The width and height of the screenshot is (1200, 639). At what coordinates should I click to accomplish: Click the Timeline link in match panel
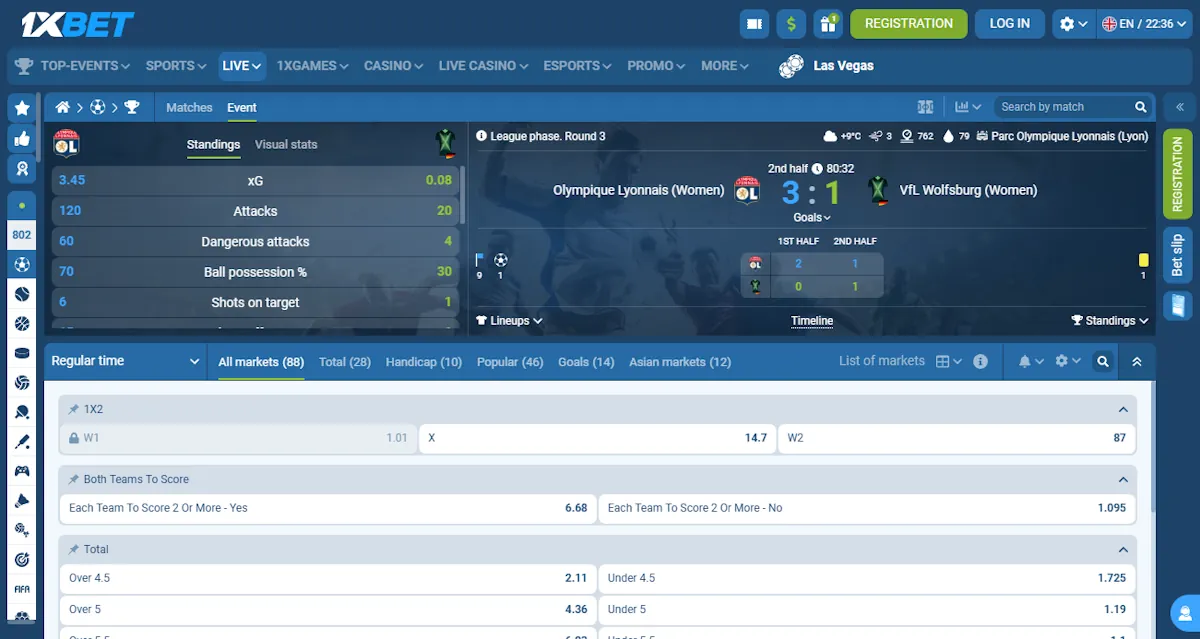click(811, 321)
